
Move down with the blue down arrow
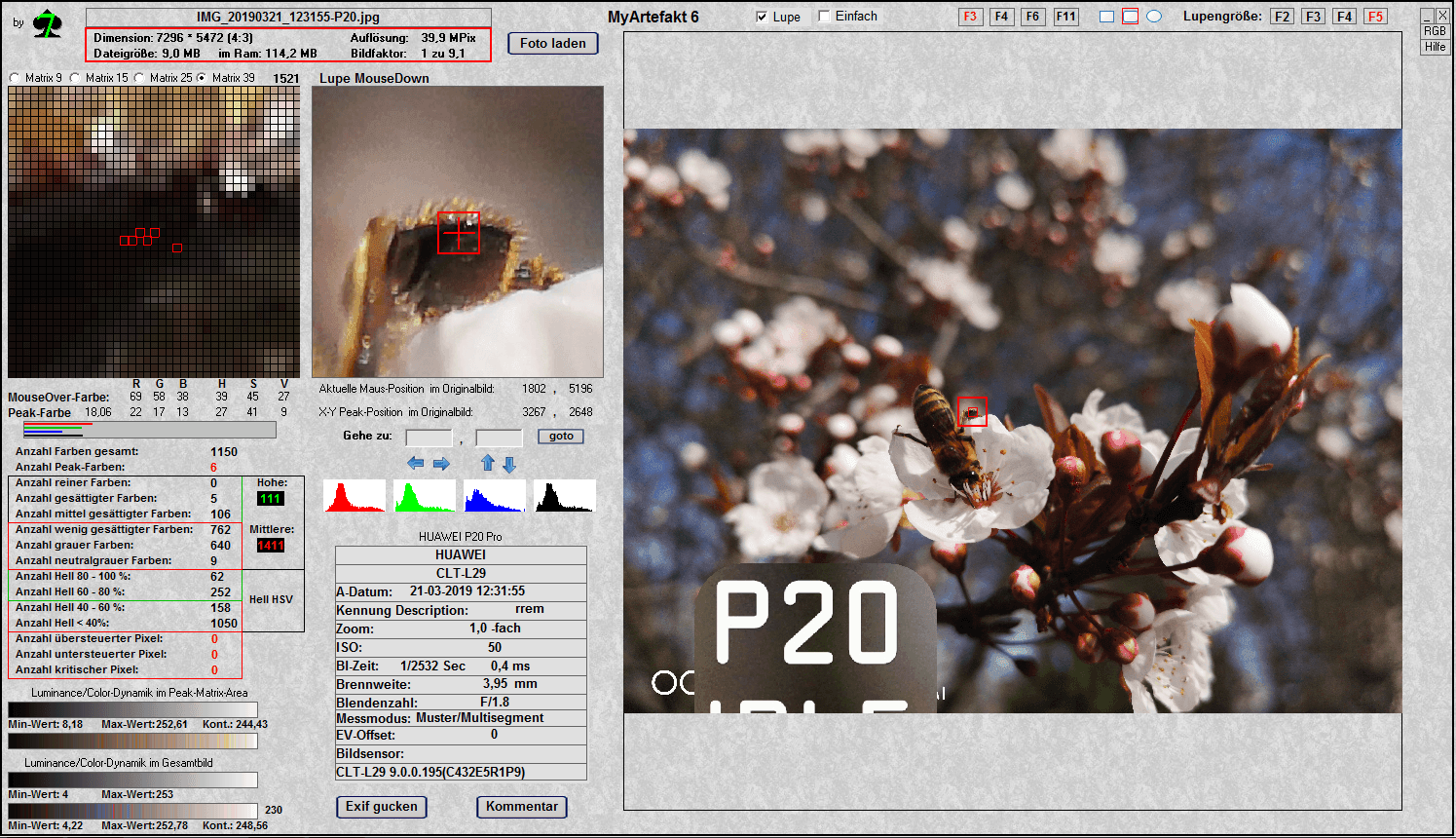(509, 464)
